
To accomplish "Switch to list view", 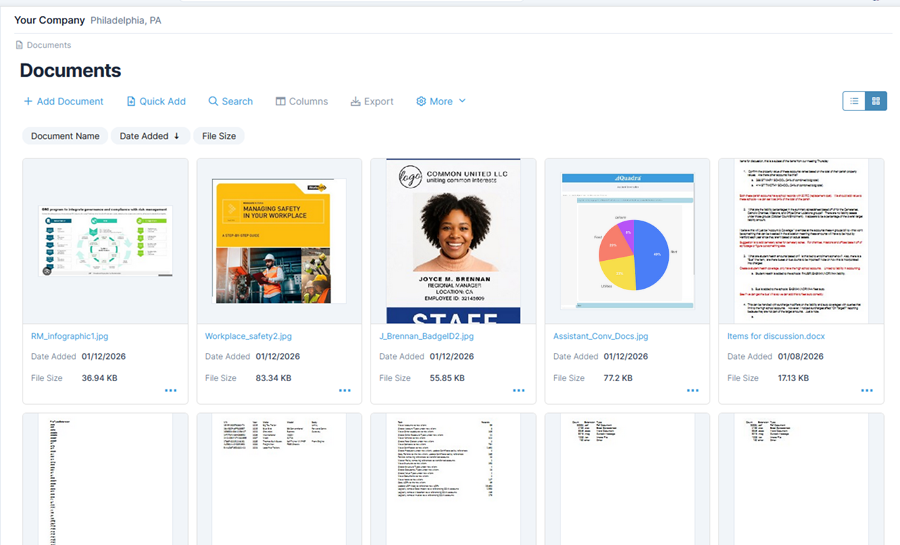I will [x=854, y=101].
